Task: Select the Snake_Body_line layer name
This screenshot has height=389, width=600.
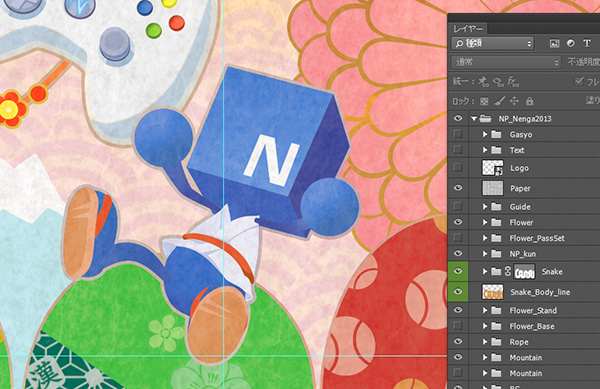Action: pyautogui.click(x=540, y=292)
